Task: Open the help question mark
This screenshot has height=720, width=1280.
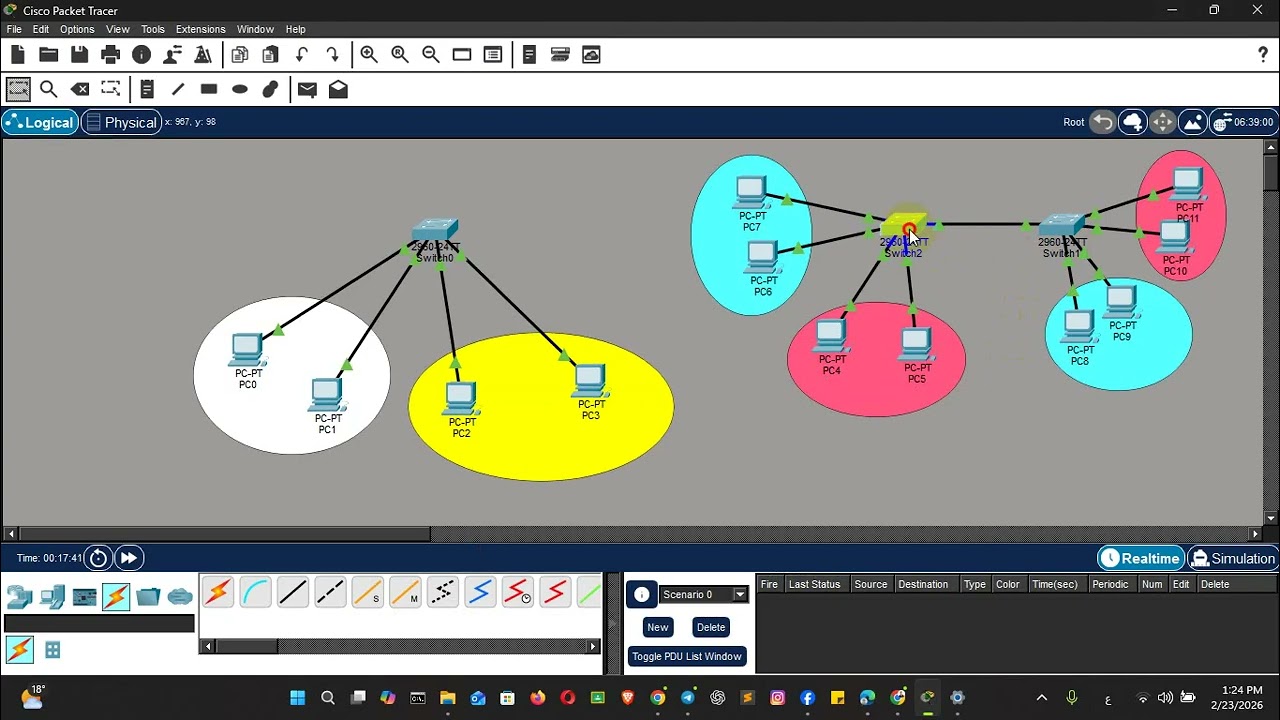Action: pyautogui.click(x=1263, y=55)
